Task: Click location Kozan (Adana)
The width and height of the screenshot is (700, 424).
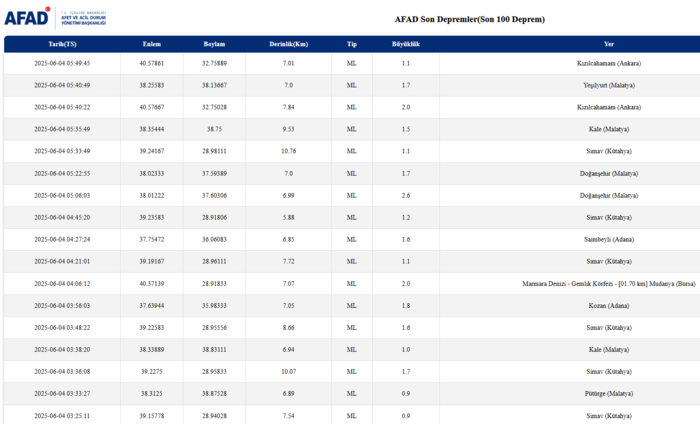Action: tap(609, 306)
